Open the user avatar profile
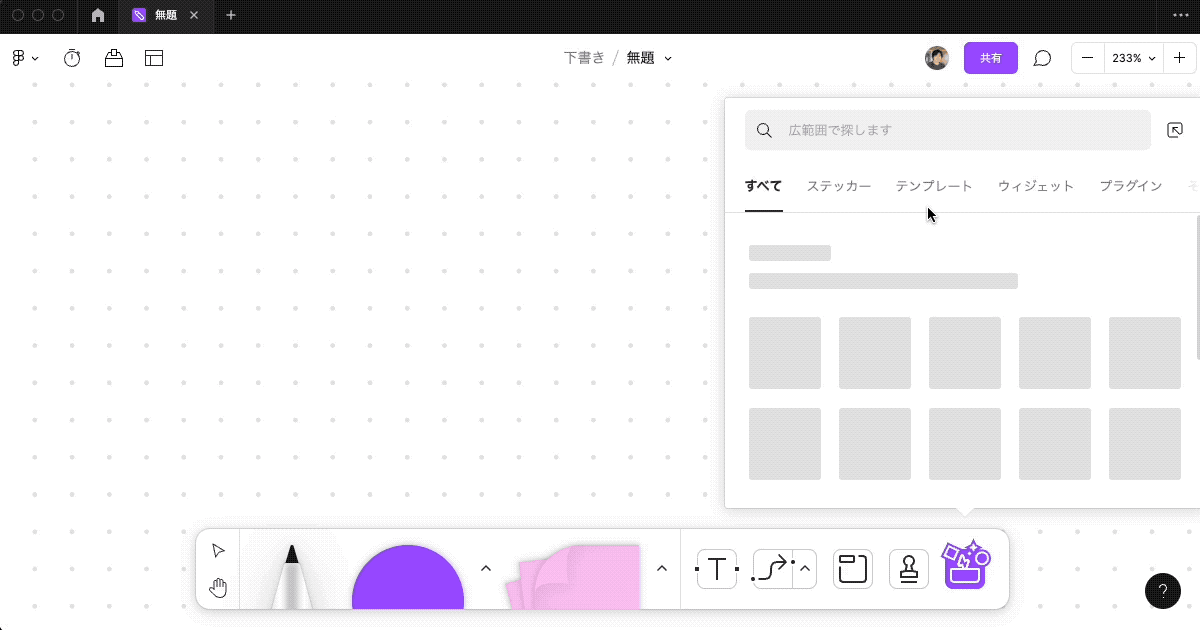 click(937, 58)
